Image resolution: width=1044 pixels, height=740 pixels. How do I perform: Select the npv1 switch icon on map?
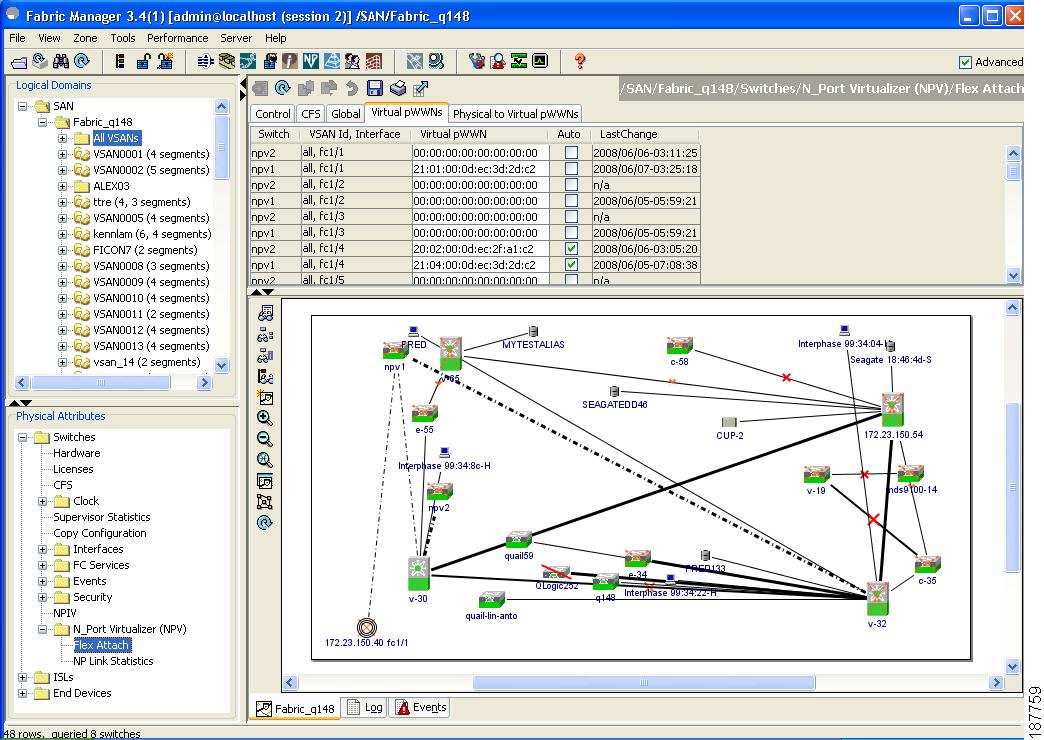click(394, 350)
